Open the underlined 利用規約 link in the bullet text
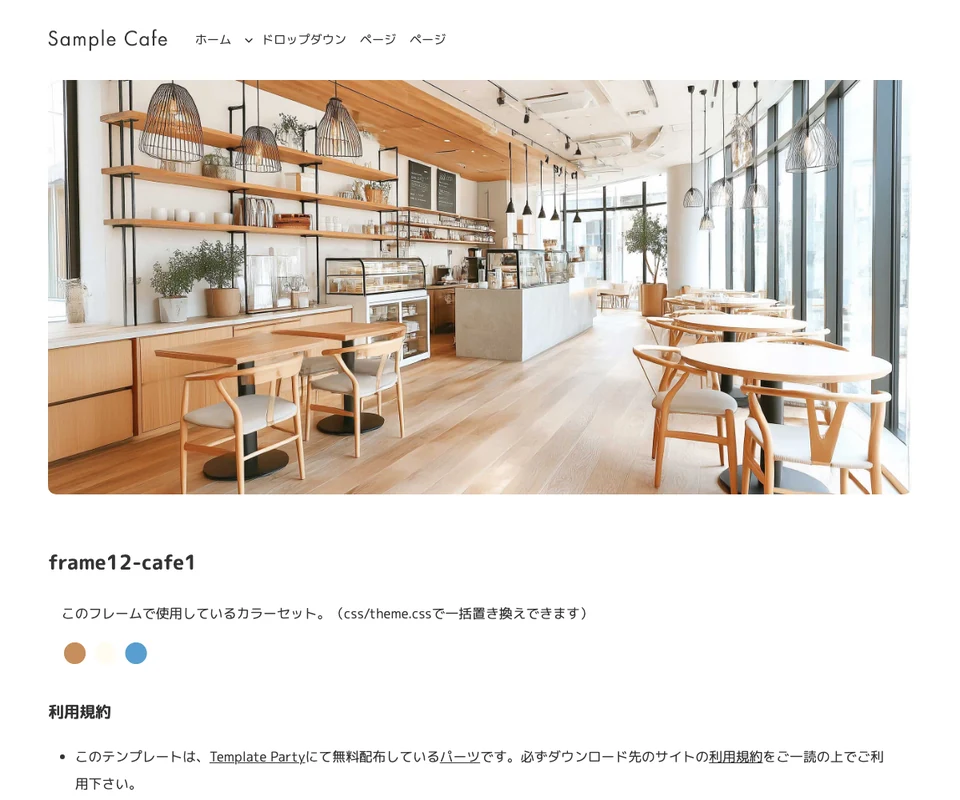The image size is (960, 800). pyautogui.click(x=735, y=757)
